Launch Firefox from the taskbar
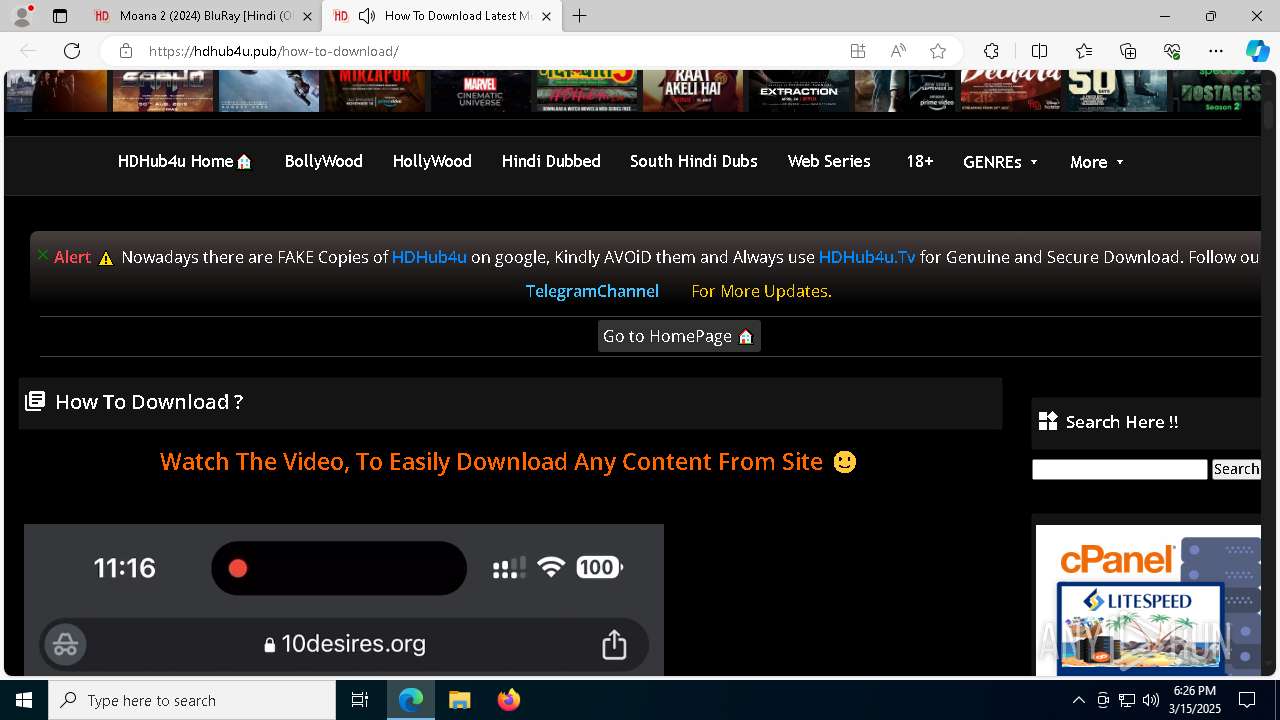The image size is (1280, 720). pos(508,700)
